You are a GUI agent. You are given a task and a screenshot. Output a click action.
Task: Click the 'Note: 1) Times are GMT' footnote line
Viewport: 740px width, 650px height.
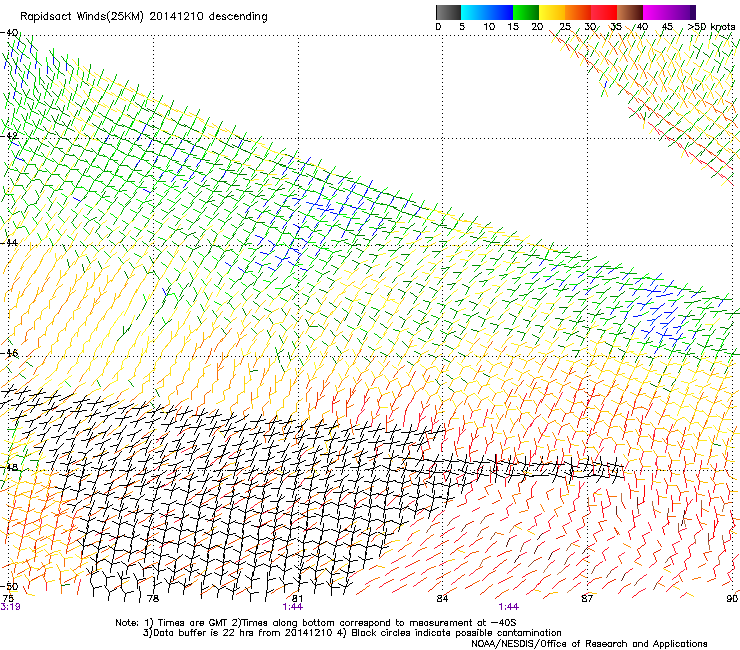click(x=316, y=623)
